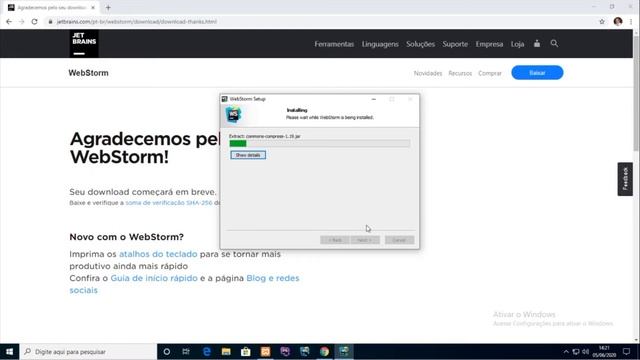Click the Windows taskbar search box

pyautogui.click(x=88, y=351)
